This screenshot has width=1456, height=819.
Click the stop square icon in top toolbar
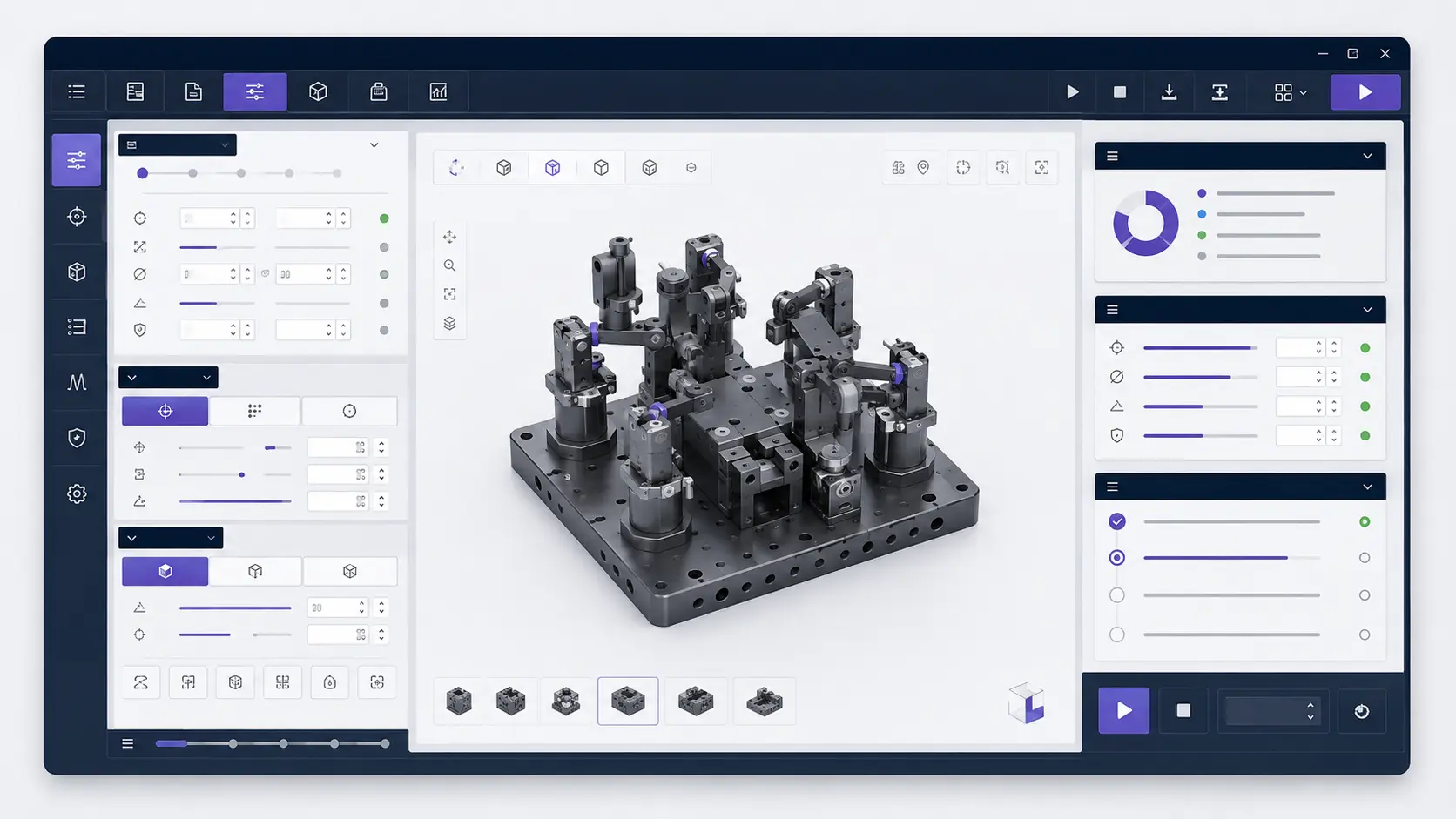(x=1120, y=92)
